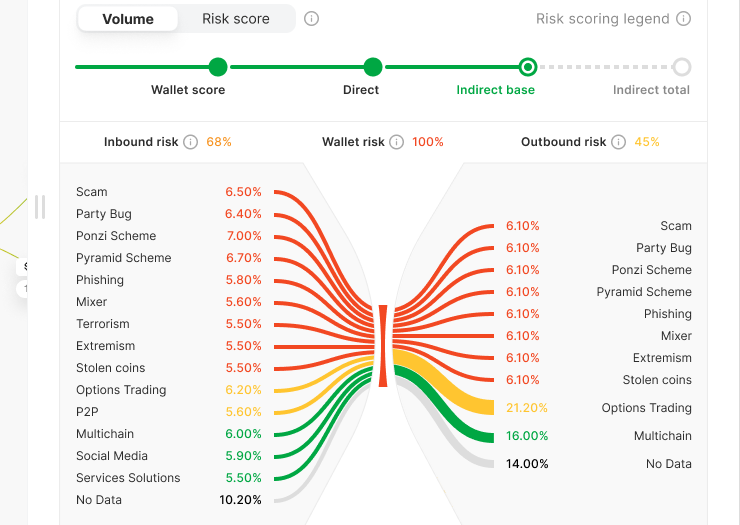This screenshot has width=740, height=525.
Task: Click inbound No Data 10.20% entry
Action: (168, 500)
